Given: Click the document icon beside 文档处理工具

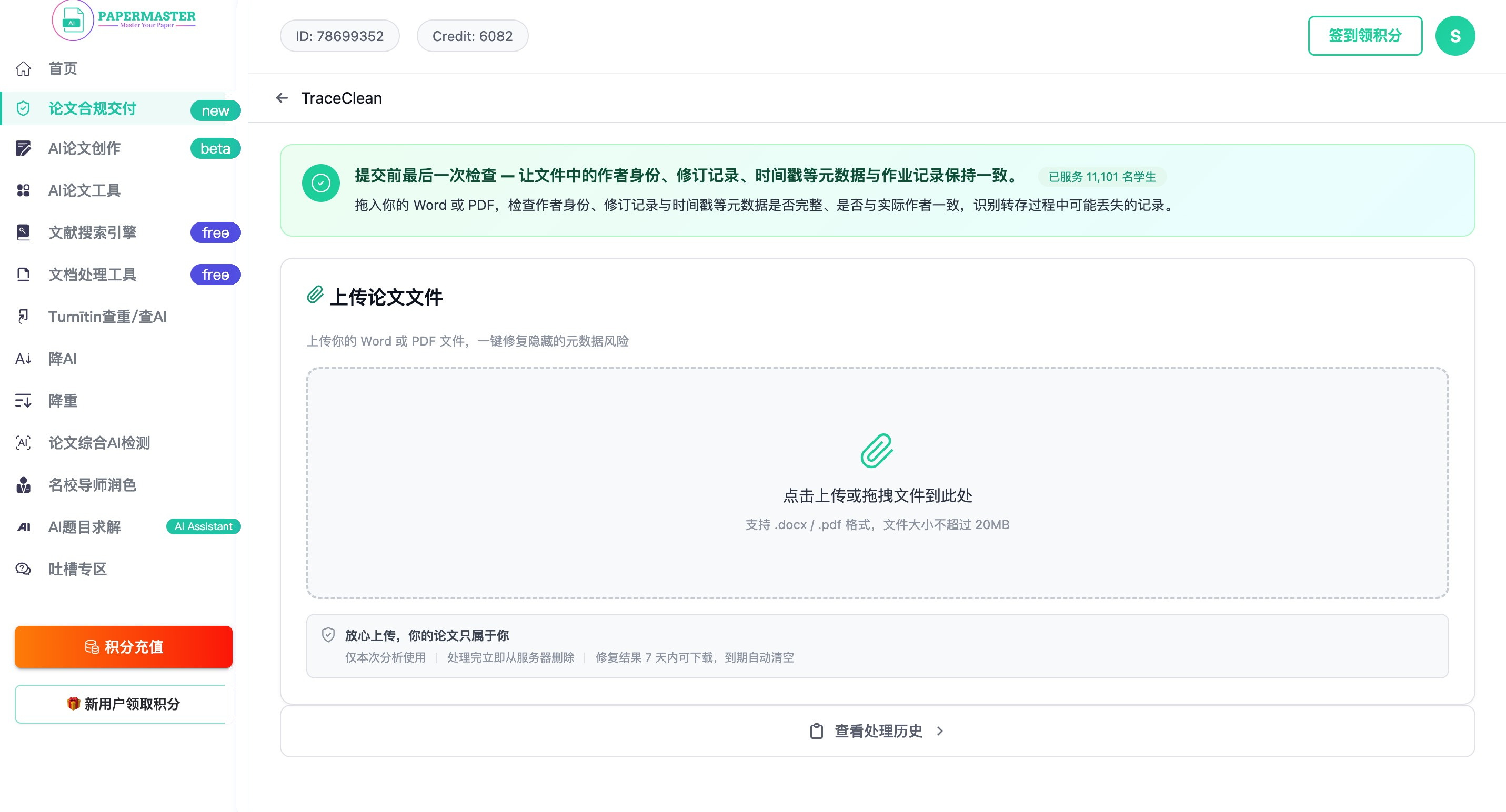Looking at the screenshot, I should click(x=23, y=275).
